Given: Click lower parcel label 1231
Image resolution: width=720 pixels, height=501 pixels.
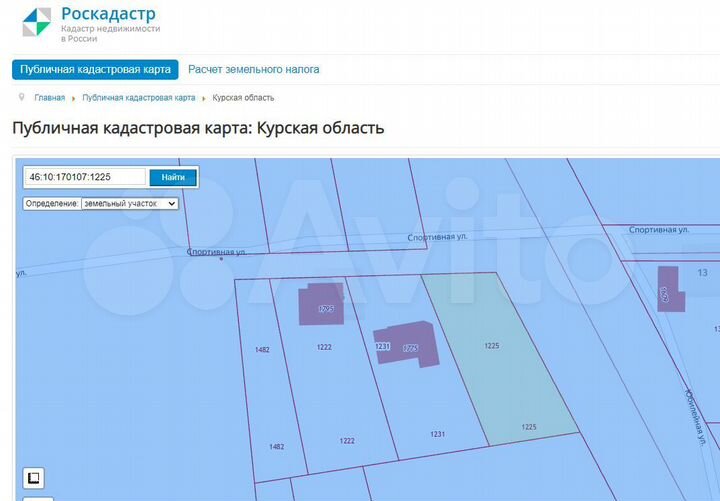Looking at the screenshot, I should tap(438, 434).
